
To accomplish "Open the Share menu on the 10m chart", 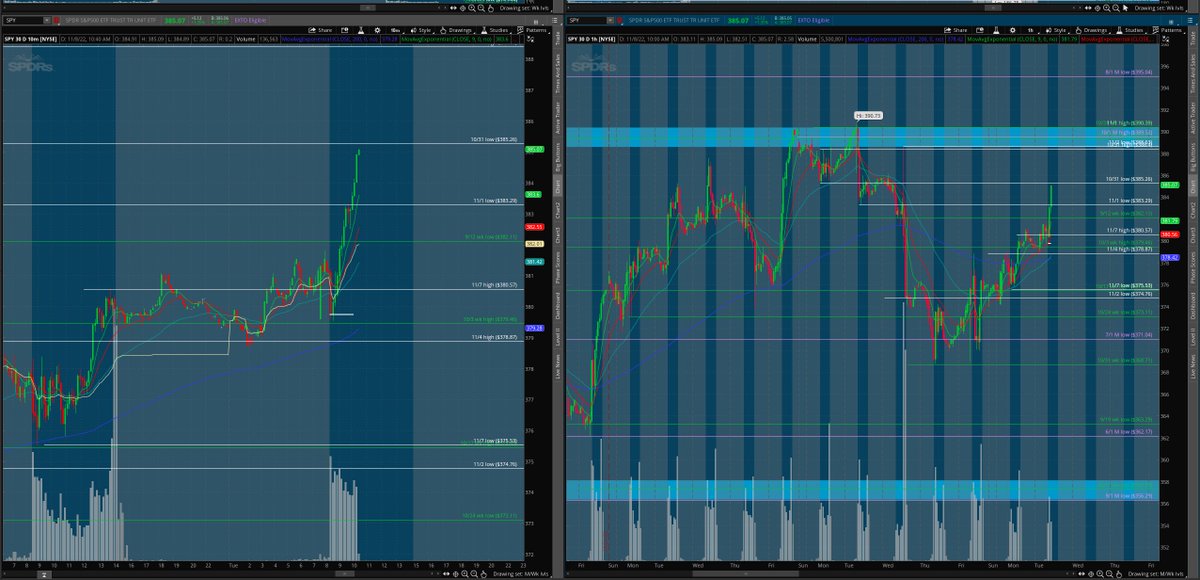I will [320, 30].
